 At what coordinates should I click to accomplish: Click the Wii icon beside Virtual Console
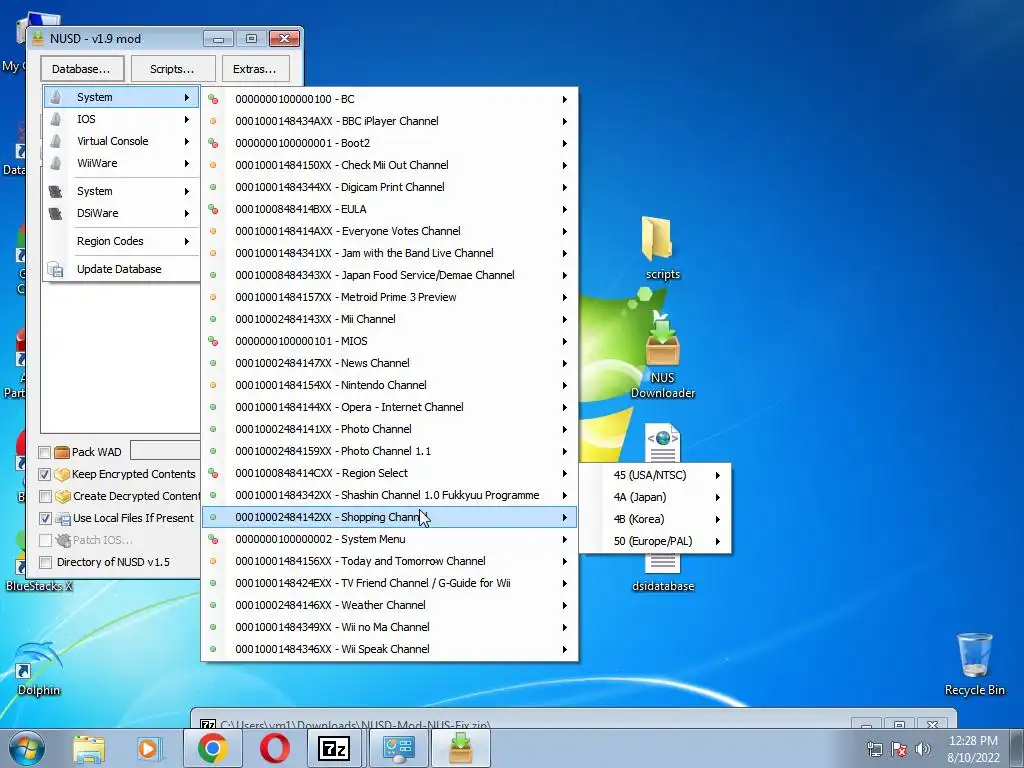click(x=56, y=141)
